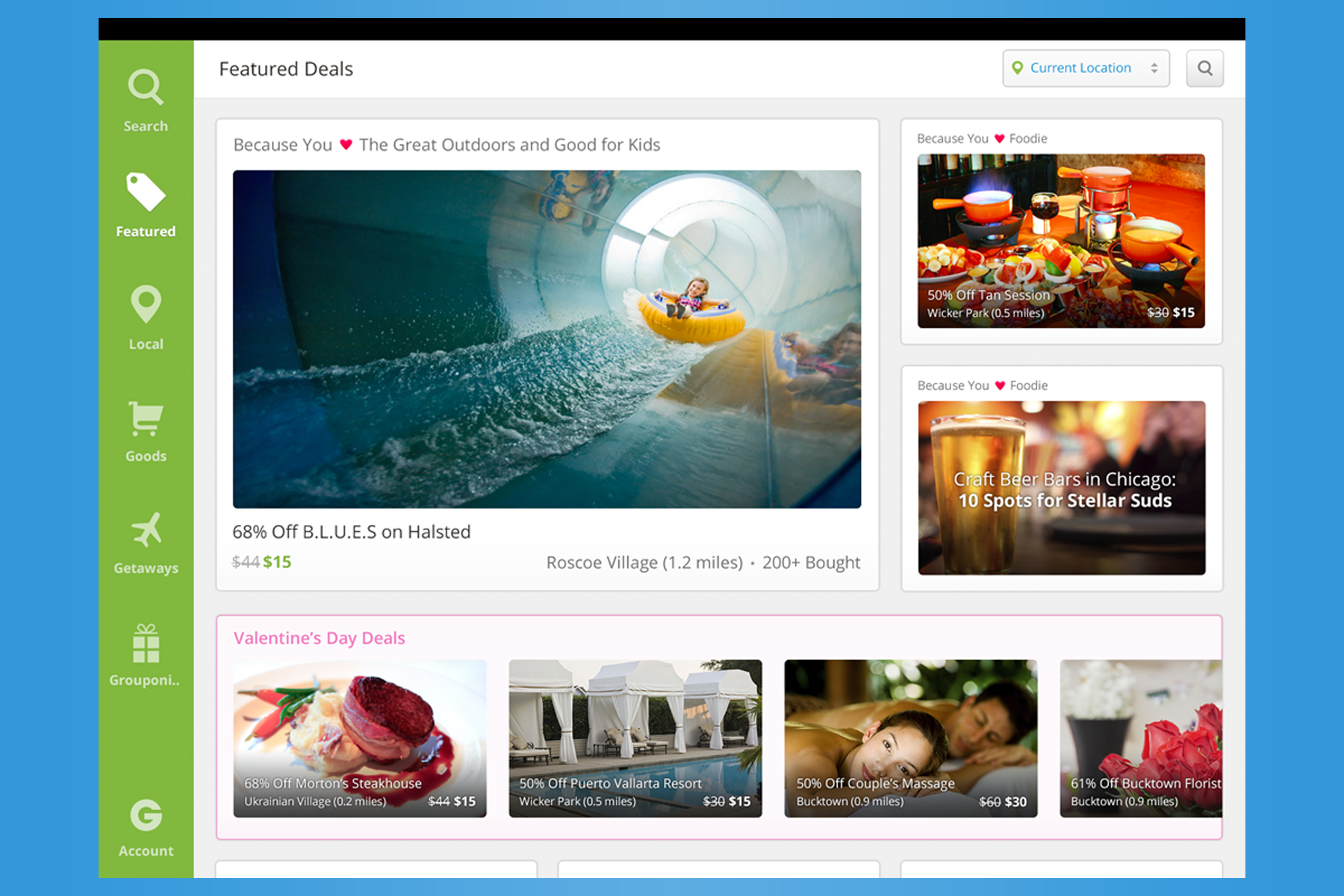The width and height of the screenshot is (1344, 896).
Task: Click the 'Search' sidebar label
Action: tap(146, 126)
